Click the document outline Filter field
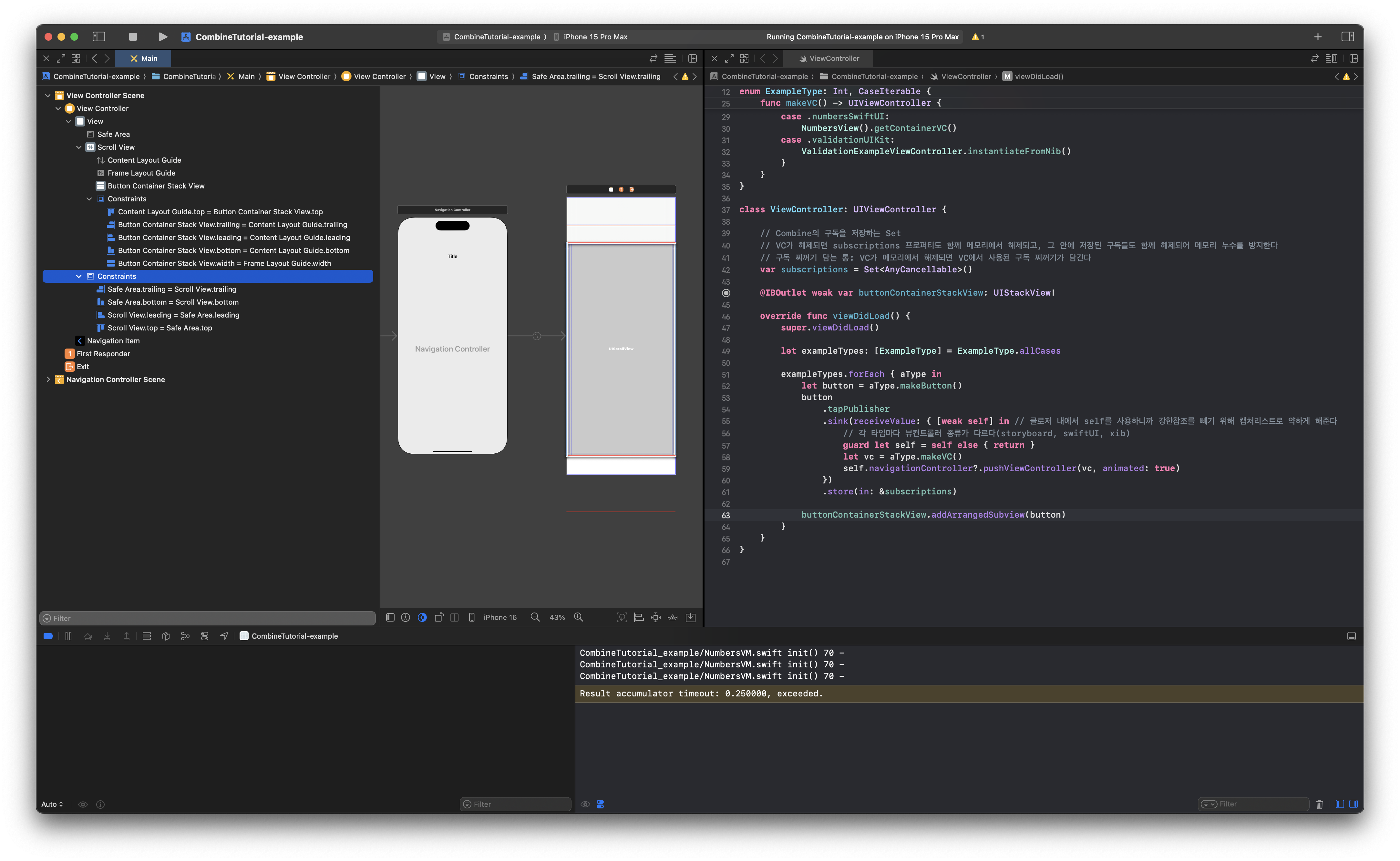Image resolution: width=1400 pixels, height=861 pixels. click(208, 618)
